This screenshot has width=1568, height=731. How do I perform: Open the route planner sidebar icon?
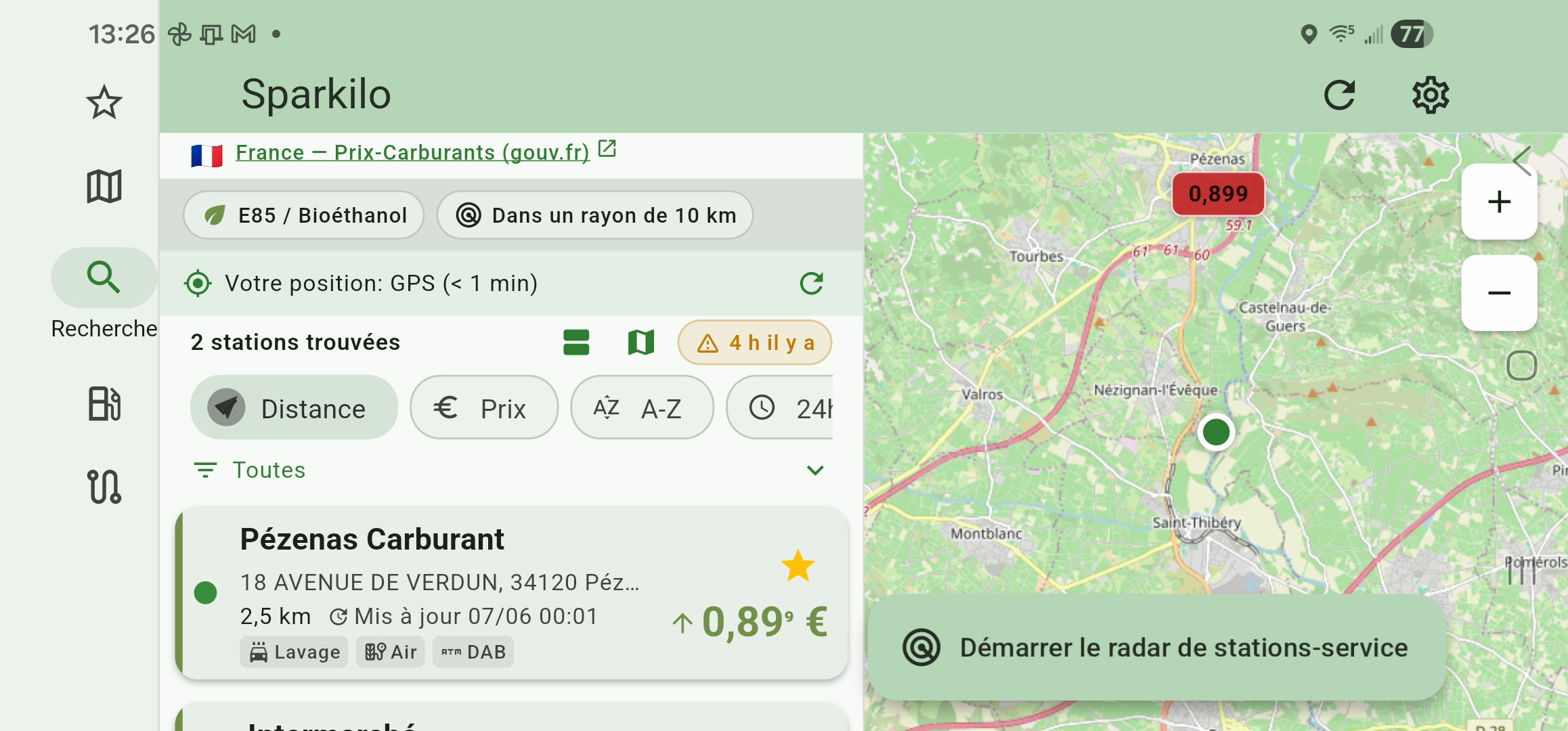[x=104, y=487]
